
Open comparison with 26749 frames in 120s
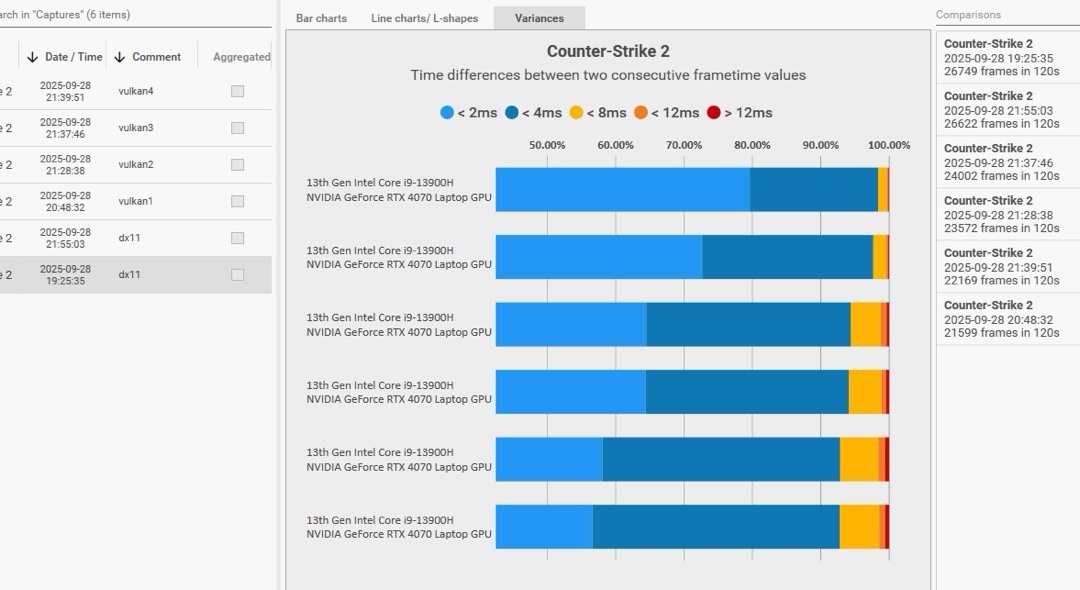(x=1008, y=58)
